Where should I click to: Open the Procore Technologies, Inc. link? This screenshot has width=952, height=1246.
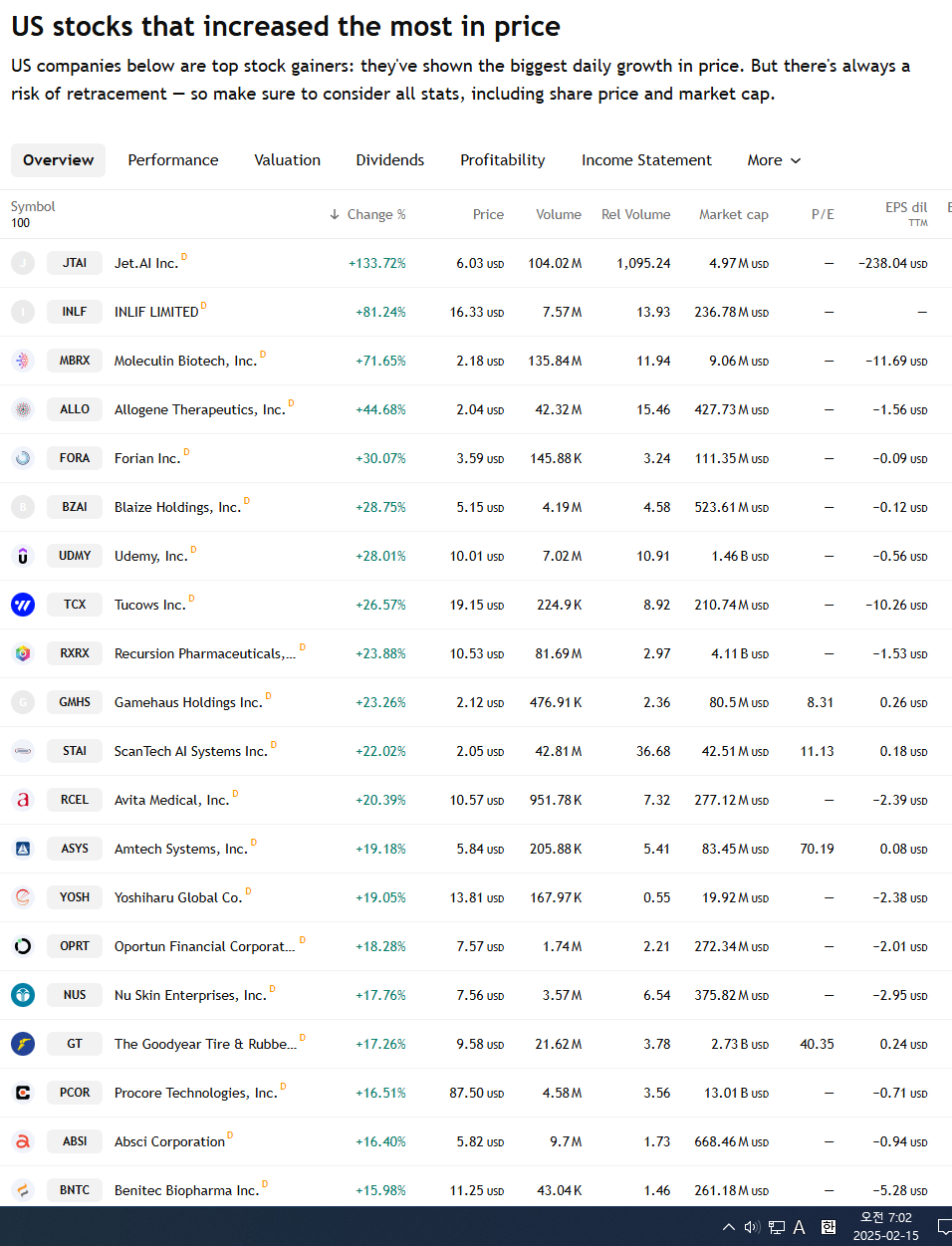[x=196, y=1093]
